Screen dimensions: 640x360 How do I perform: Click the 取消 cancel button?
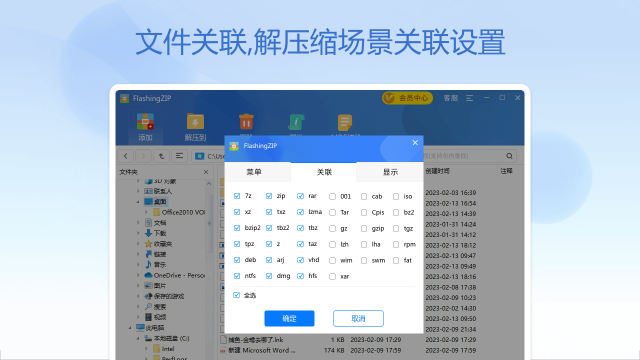click(358, 318)
